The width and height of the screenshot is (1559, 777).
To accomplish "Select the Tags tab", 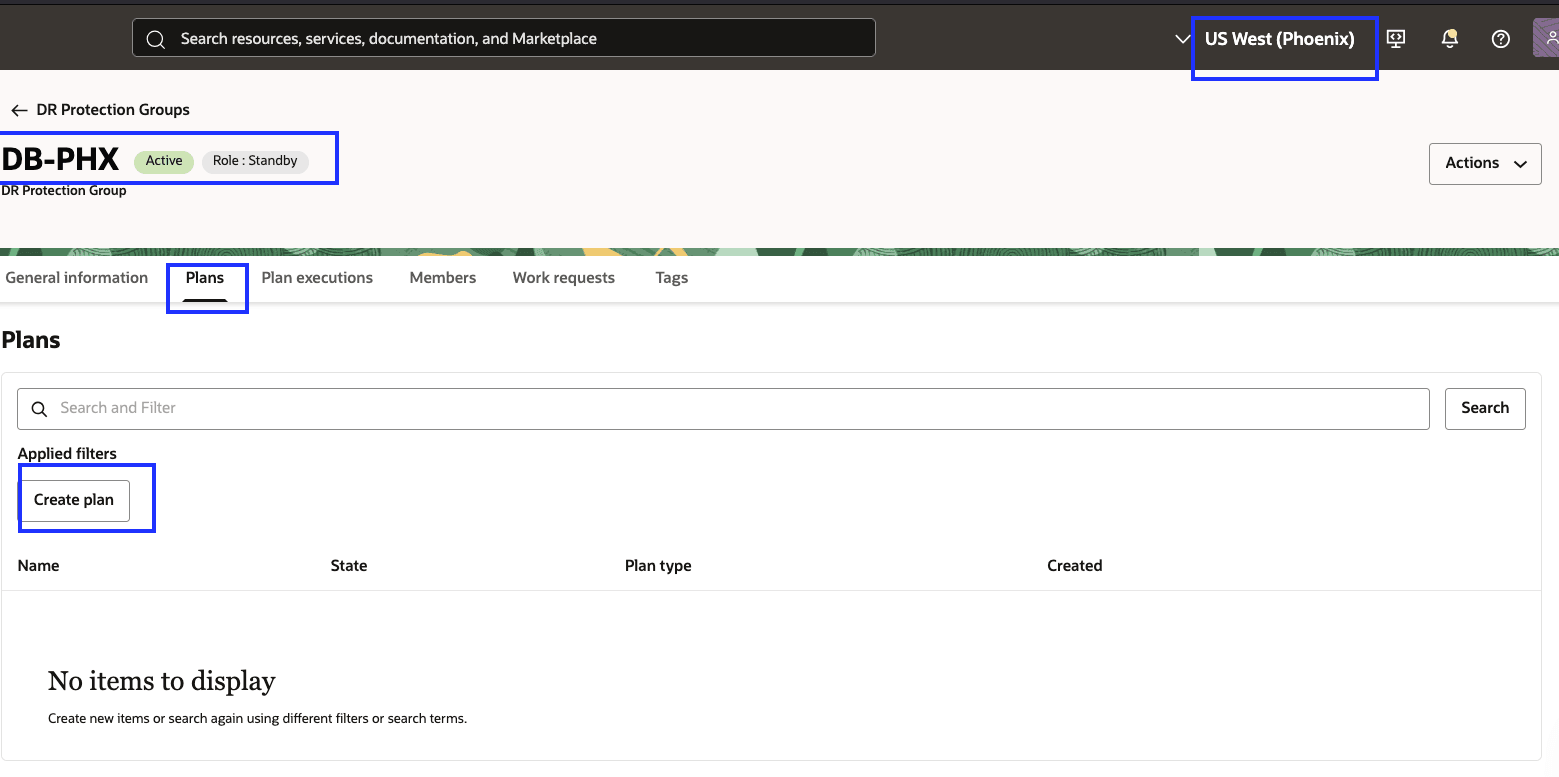I will coord(672,278).
